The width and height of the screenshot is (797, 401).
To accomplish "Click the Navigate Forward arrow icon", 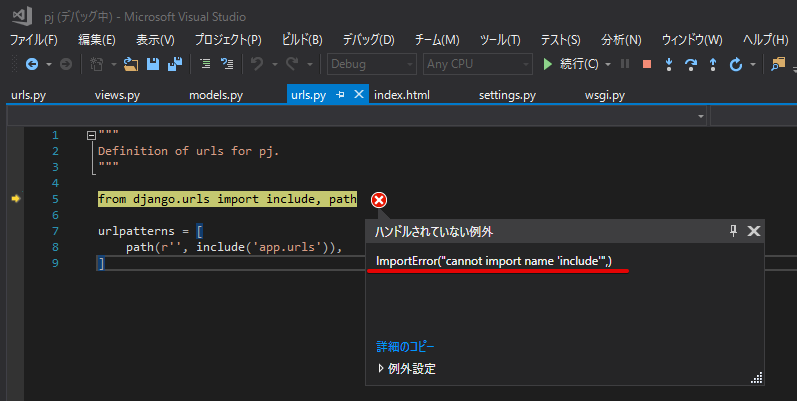I will tap(66, 64).
